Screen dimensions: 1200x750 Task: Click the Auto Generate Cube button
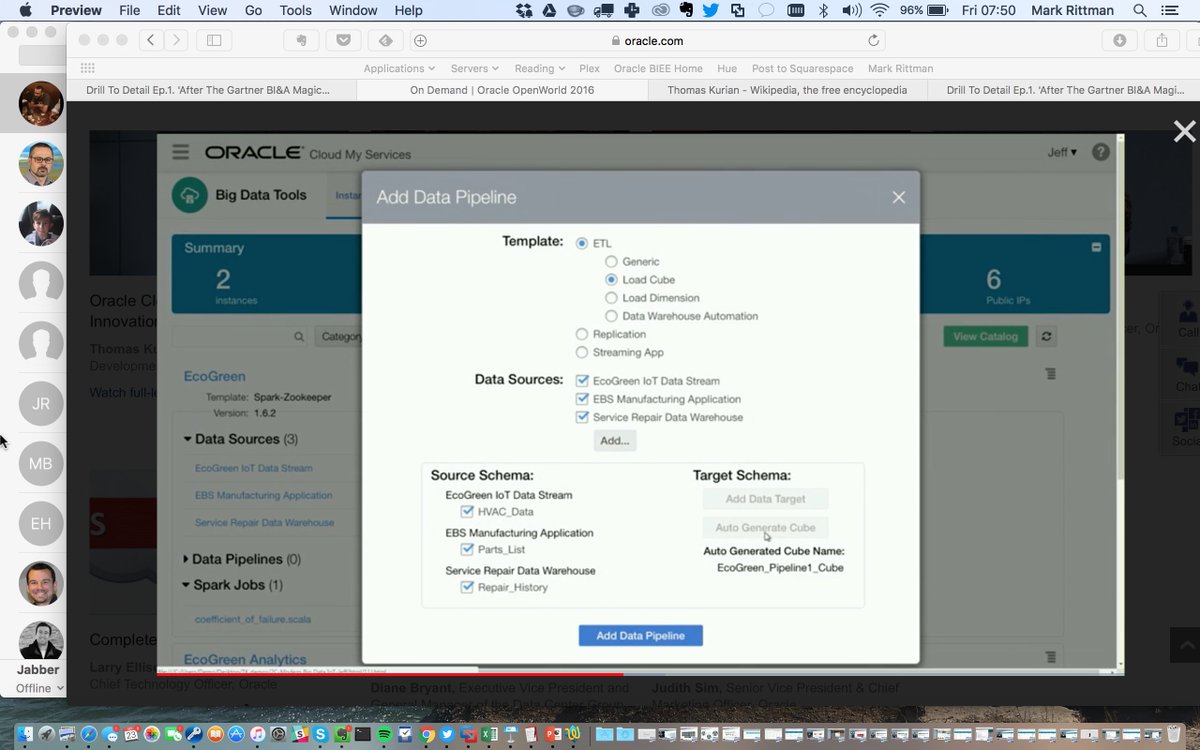[765, 527]
